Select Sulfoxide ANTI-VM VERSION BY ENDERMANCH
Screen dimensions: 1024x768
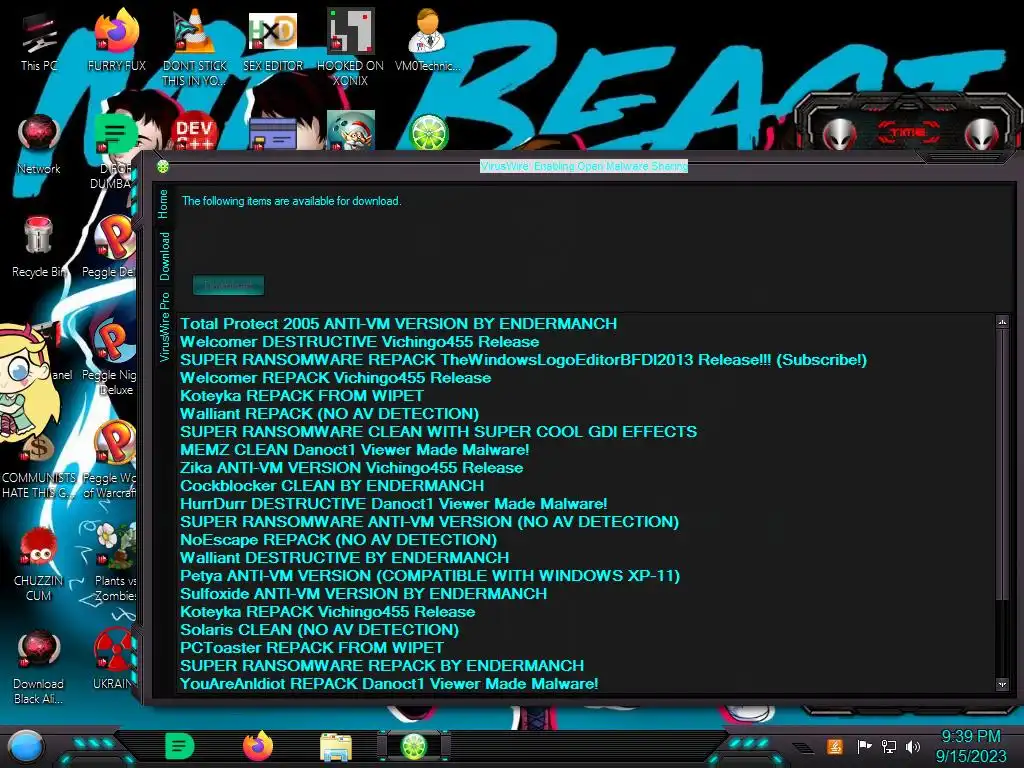point(363,594)
